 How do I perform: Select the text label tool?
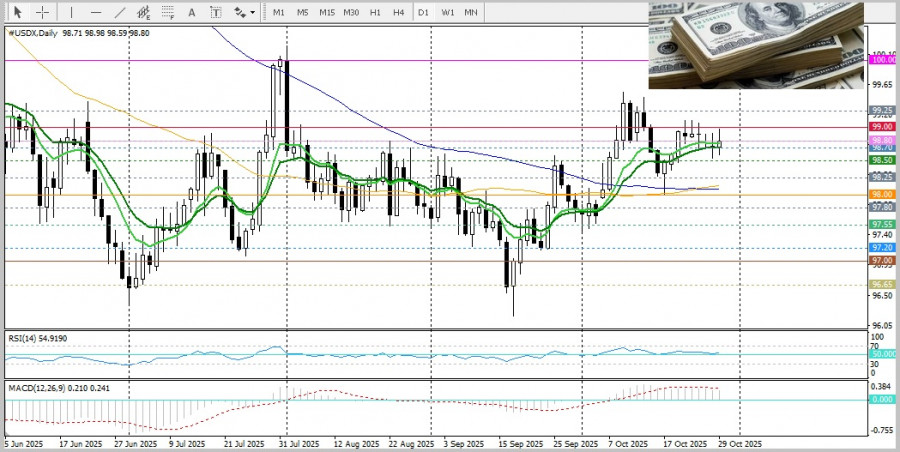[217, 12]
